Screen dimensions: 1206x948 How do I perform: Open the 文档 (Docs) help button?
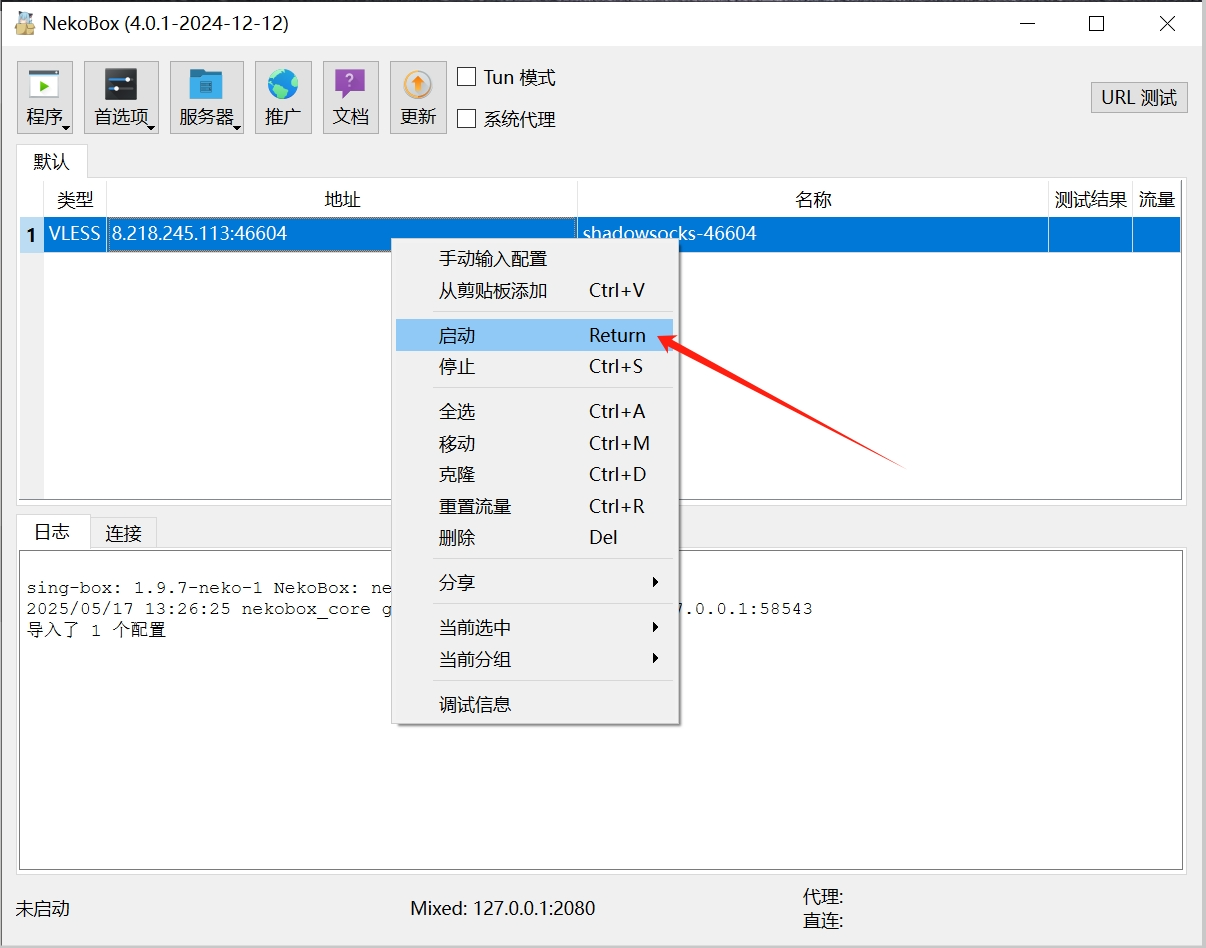(350, 97)
